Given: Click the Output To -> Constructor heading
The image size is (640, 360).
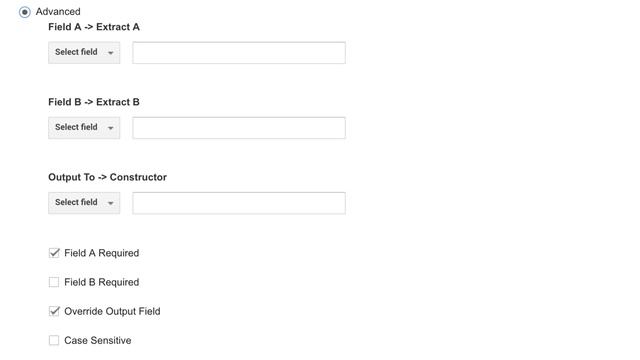Looking at the screenshot, I should (107, 177).
